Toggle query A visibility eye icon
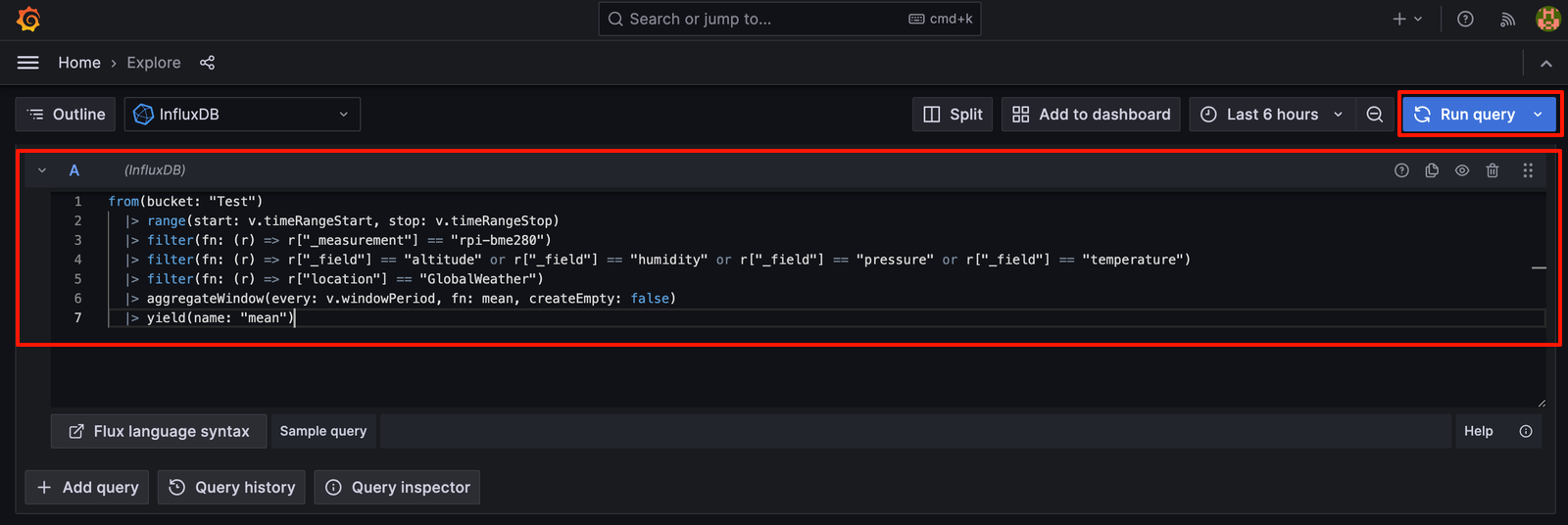Viewport: 1568px width, 525px height. (1462, 170)
